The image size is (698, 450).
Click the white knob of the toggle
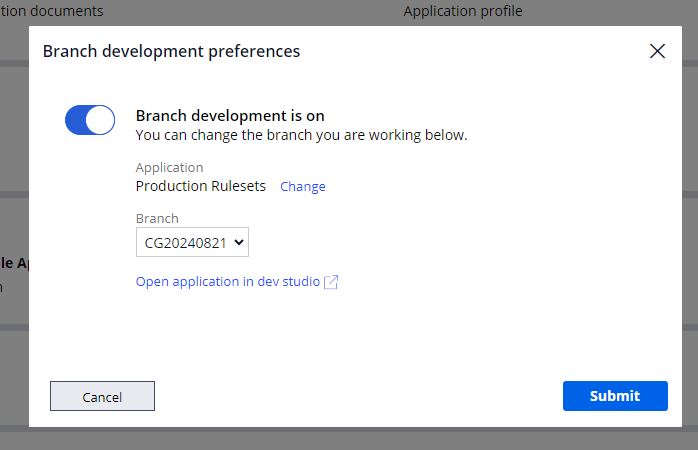[x=101, y=120]
